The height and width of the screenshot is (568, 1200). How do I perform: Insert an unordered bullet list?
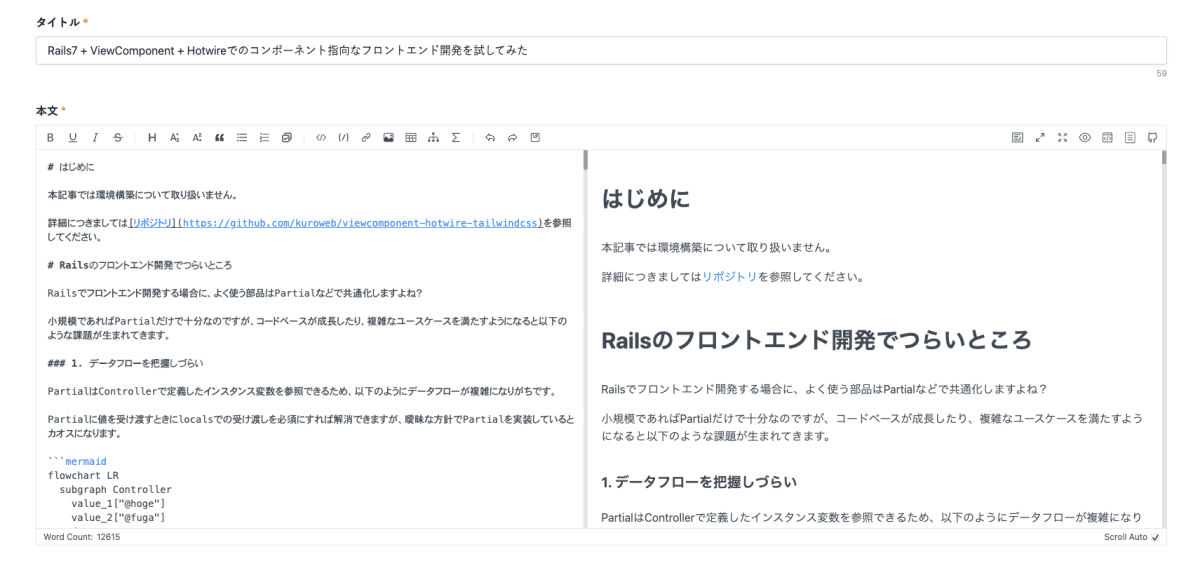242,137
